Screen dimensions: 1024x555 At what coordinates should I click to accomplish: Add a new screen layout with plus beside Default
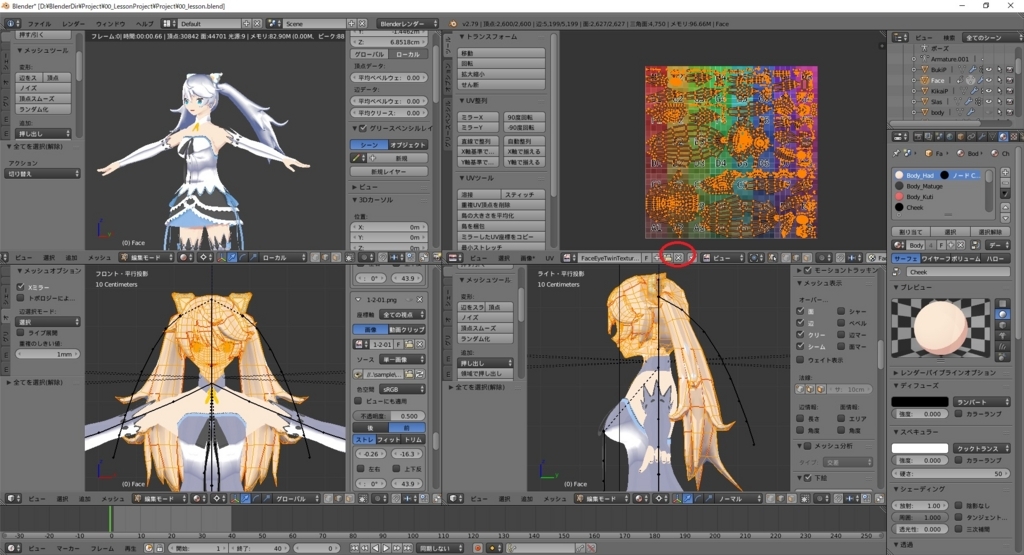coord(246,24)
